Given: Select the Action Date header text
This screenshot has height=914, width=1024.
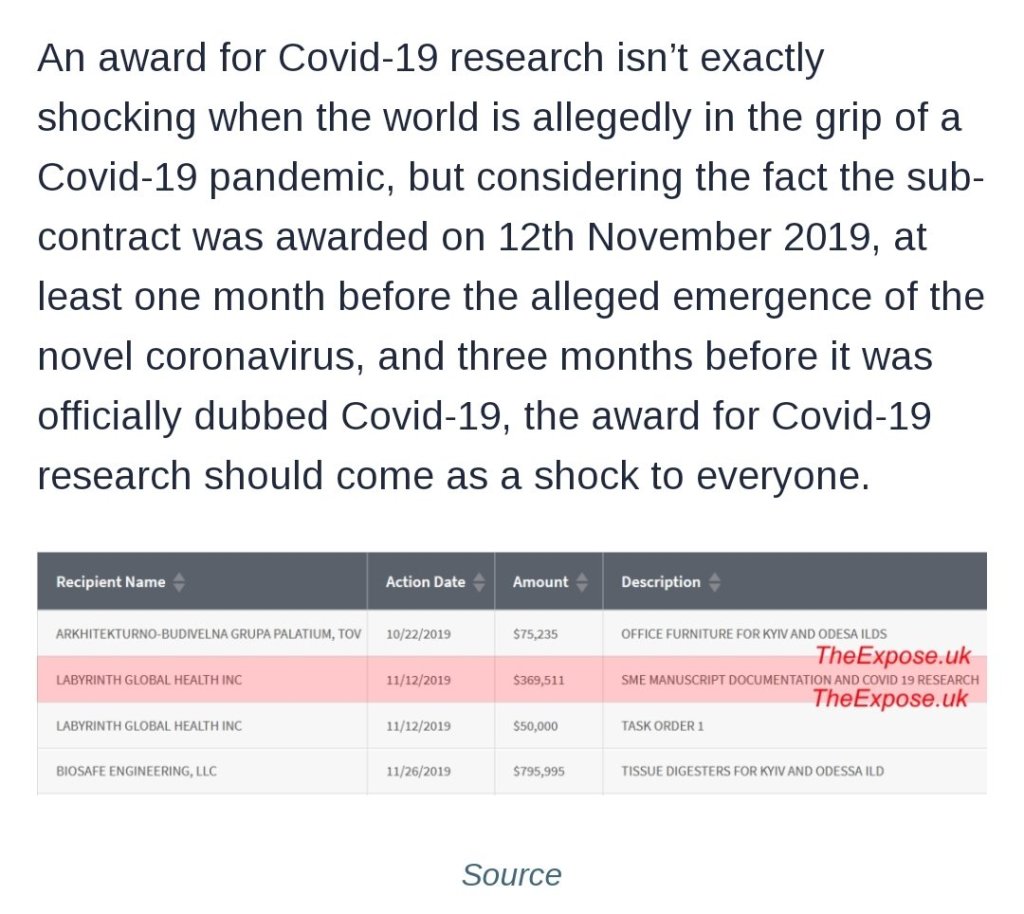Looking at the screenshot, I should tap(425, 582).
